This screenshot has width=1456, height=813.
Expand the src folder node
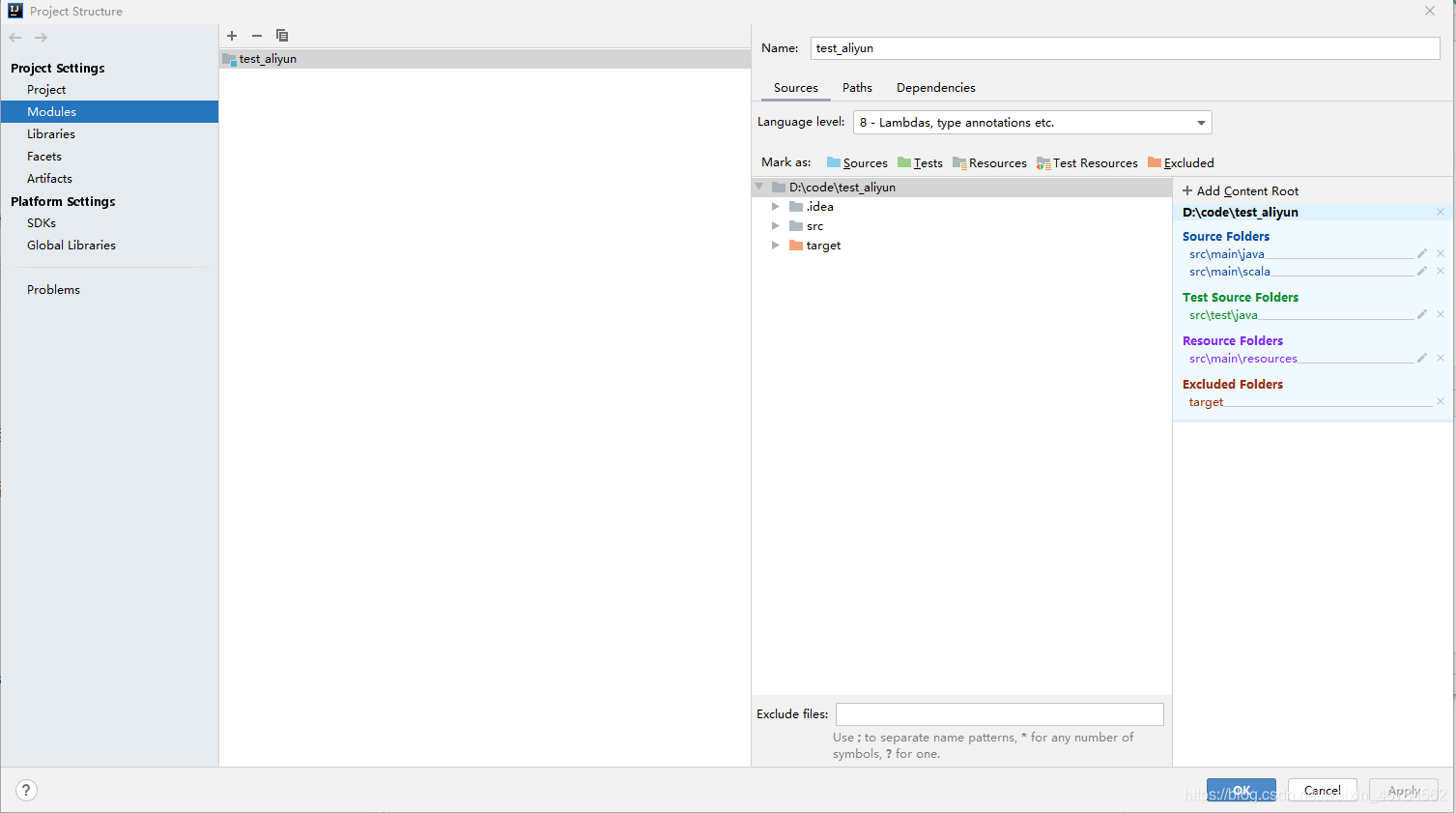(x=775, y=225)
